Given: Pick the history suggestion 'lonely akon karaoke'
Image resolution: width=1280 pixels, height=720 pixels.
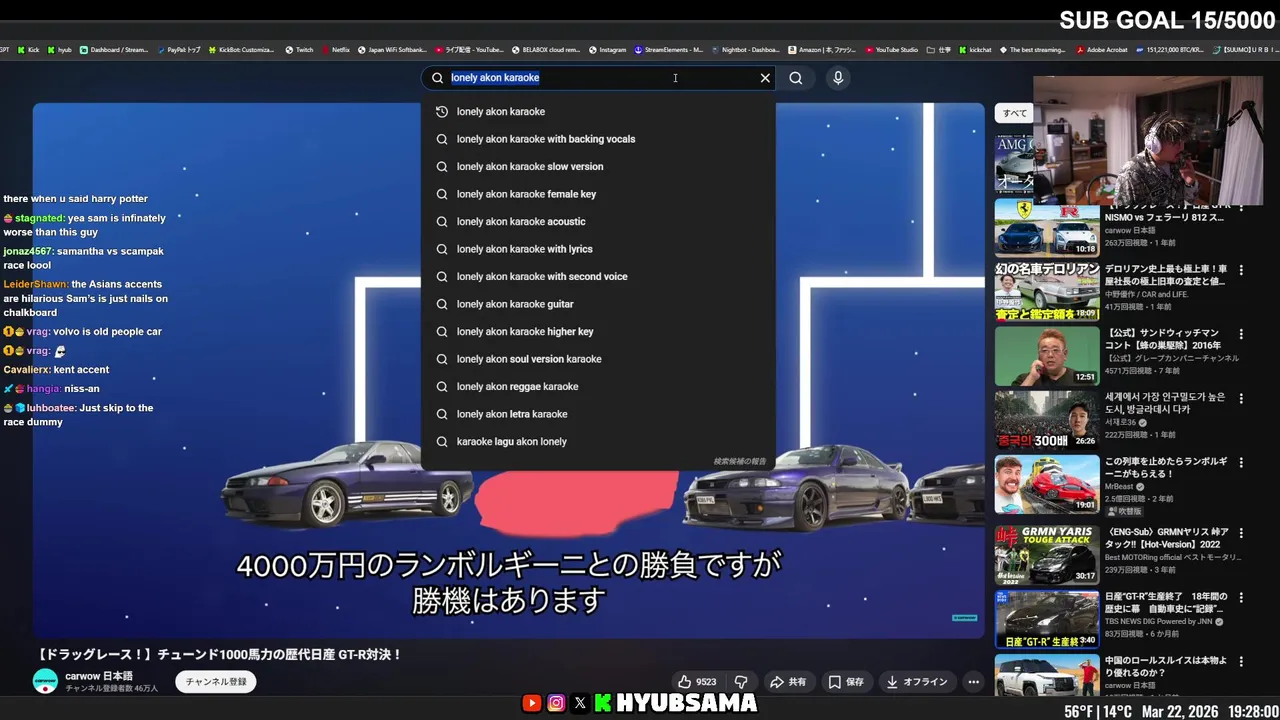Looking at the screenshot, I should point(598,111).
